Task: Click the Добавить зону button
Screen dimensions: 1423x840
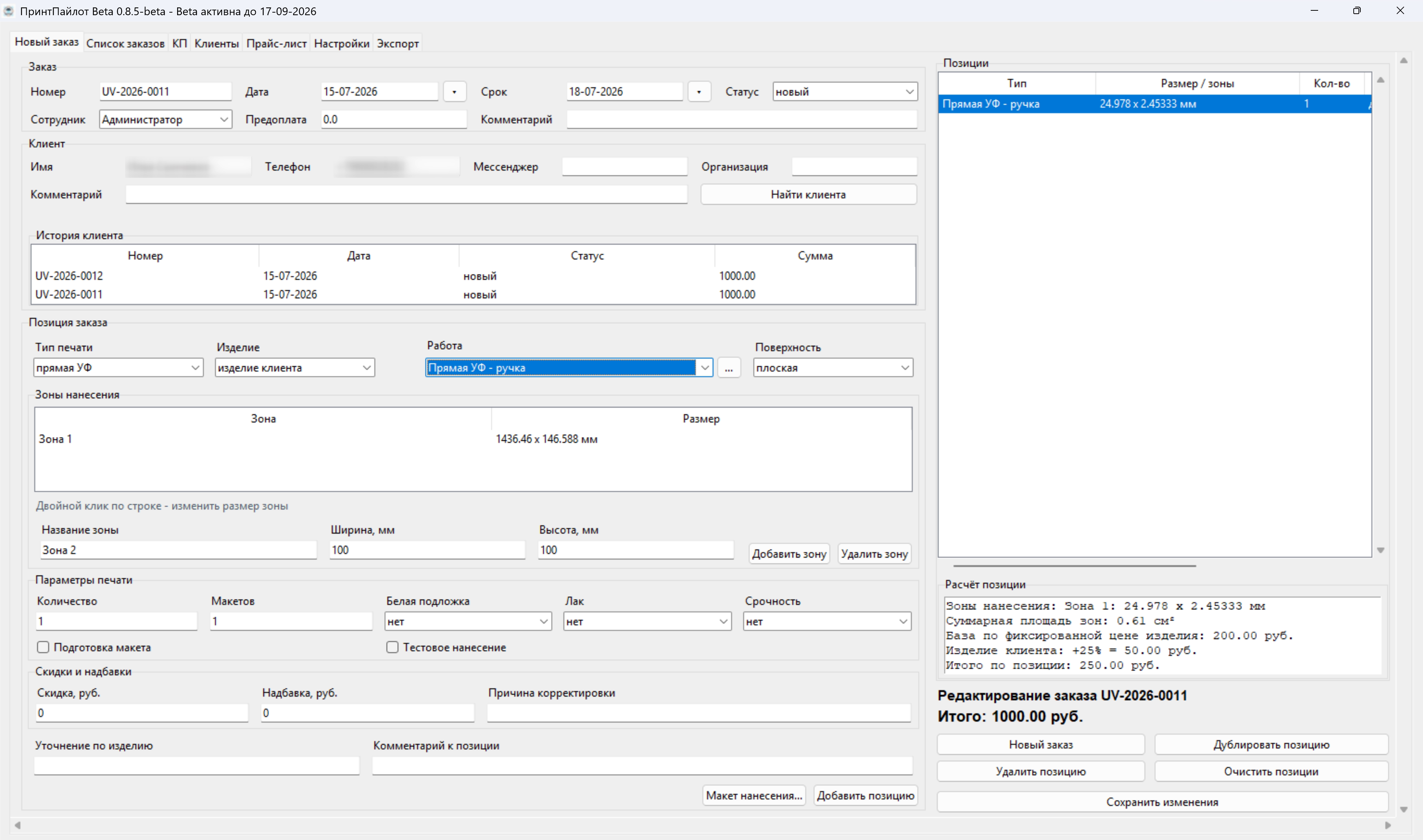Action: coord(789,554)
